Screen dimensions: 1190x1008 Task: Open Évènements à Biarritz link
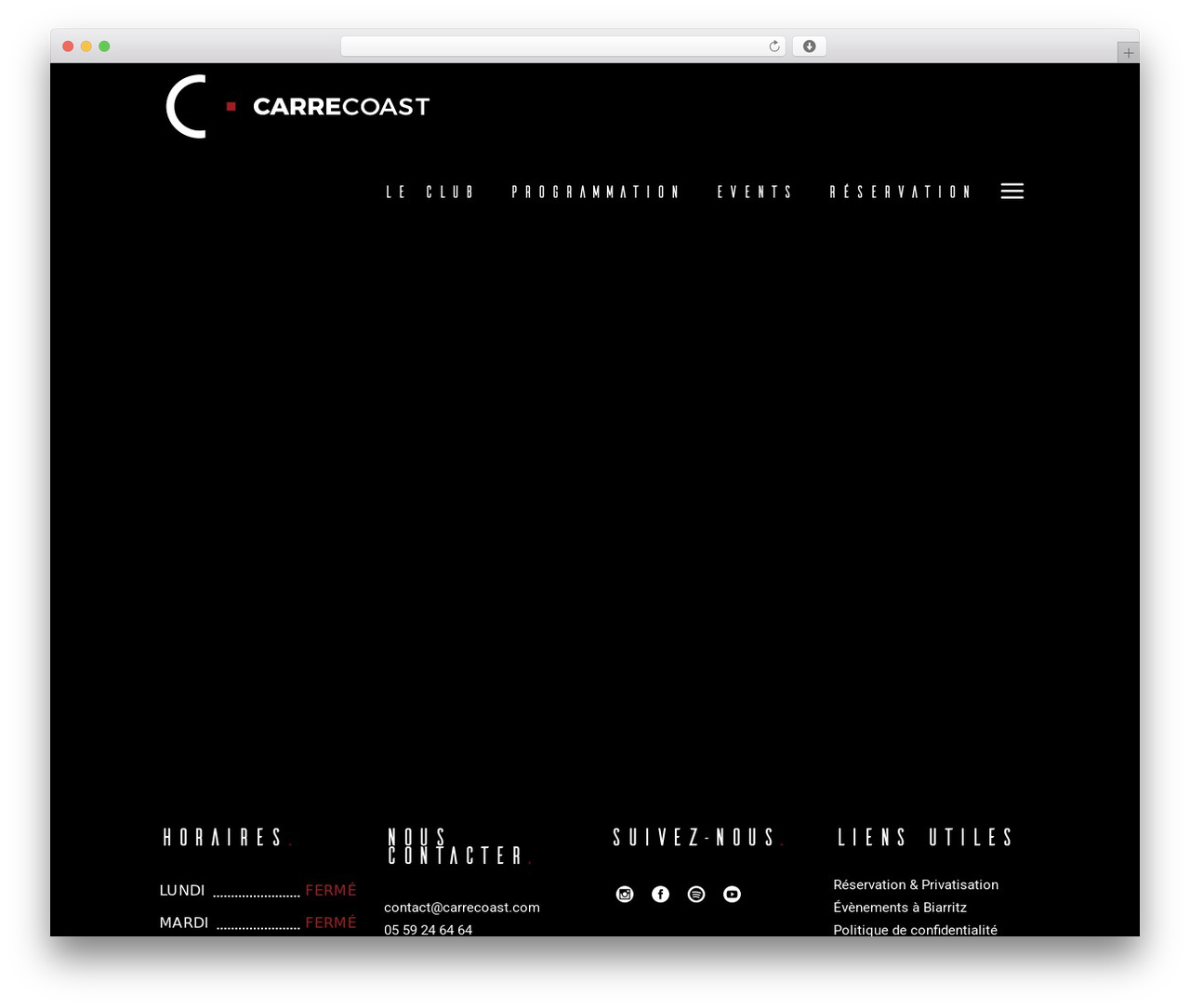pos(900,908)
